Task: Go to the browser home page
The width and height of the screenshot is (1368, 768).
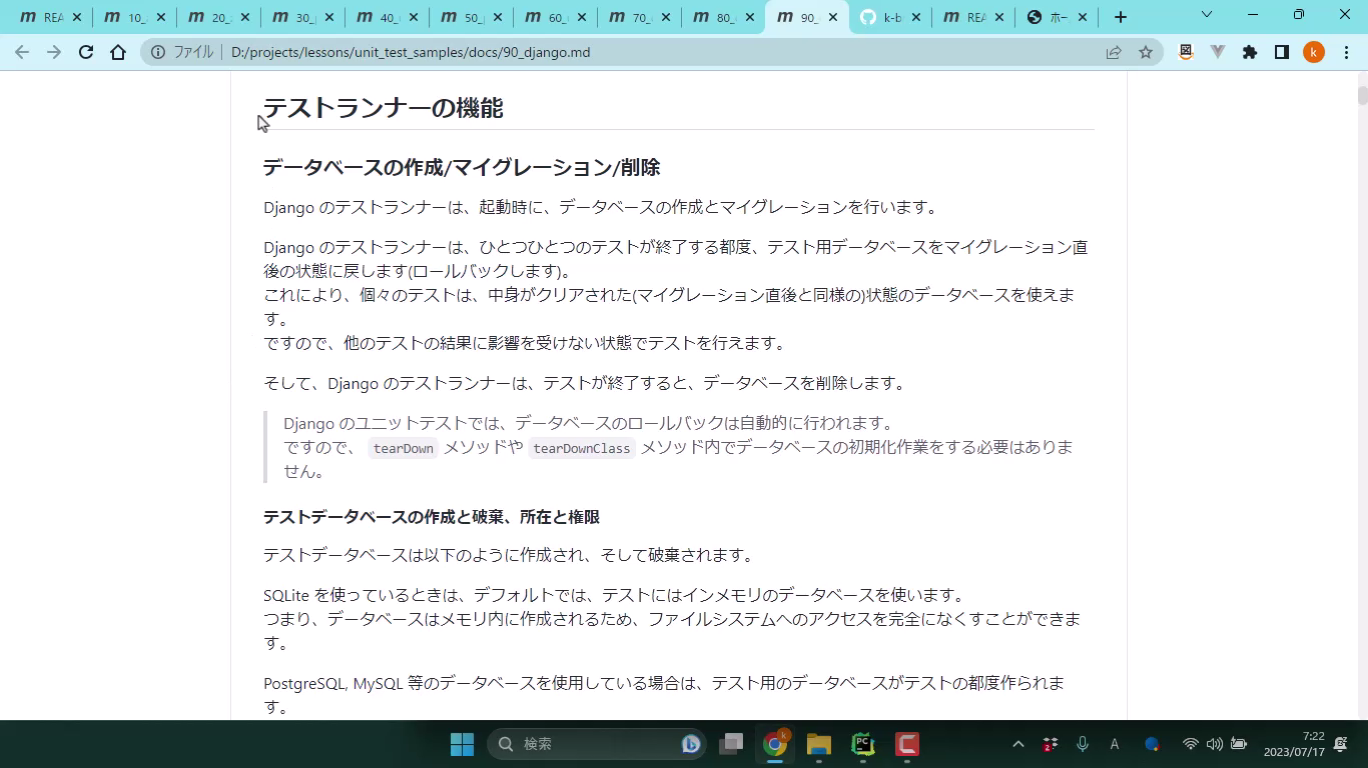Action: [118, 52]
